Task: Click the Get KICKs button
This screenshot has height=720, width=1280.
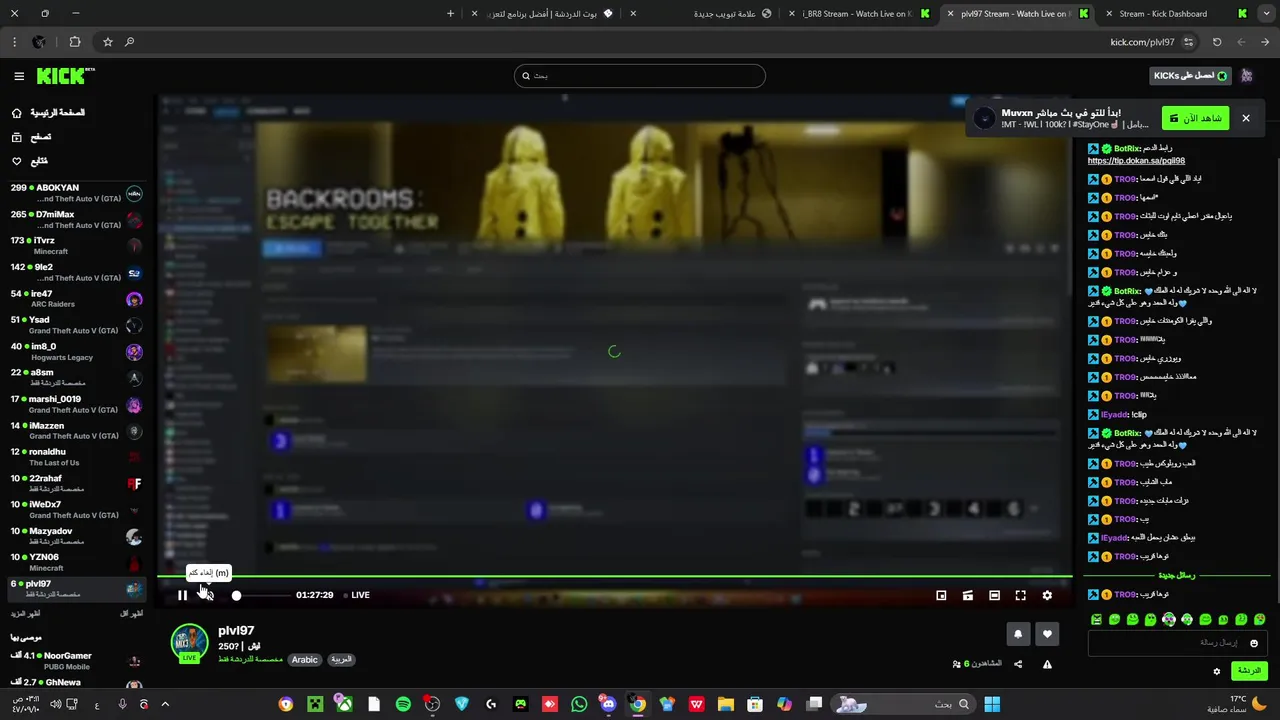Action: point(1190,76)
